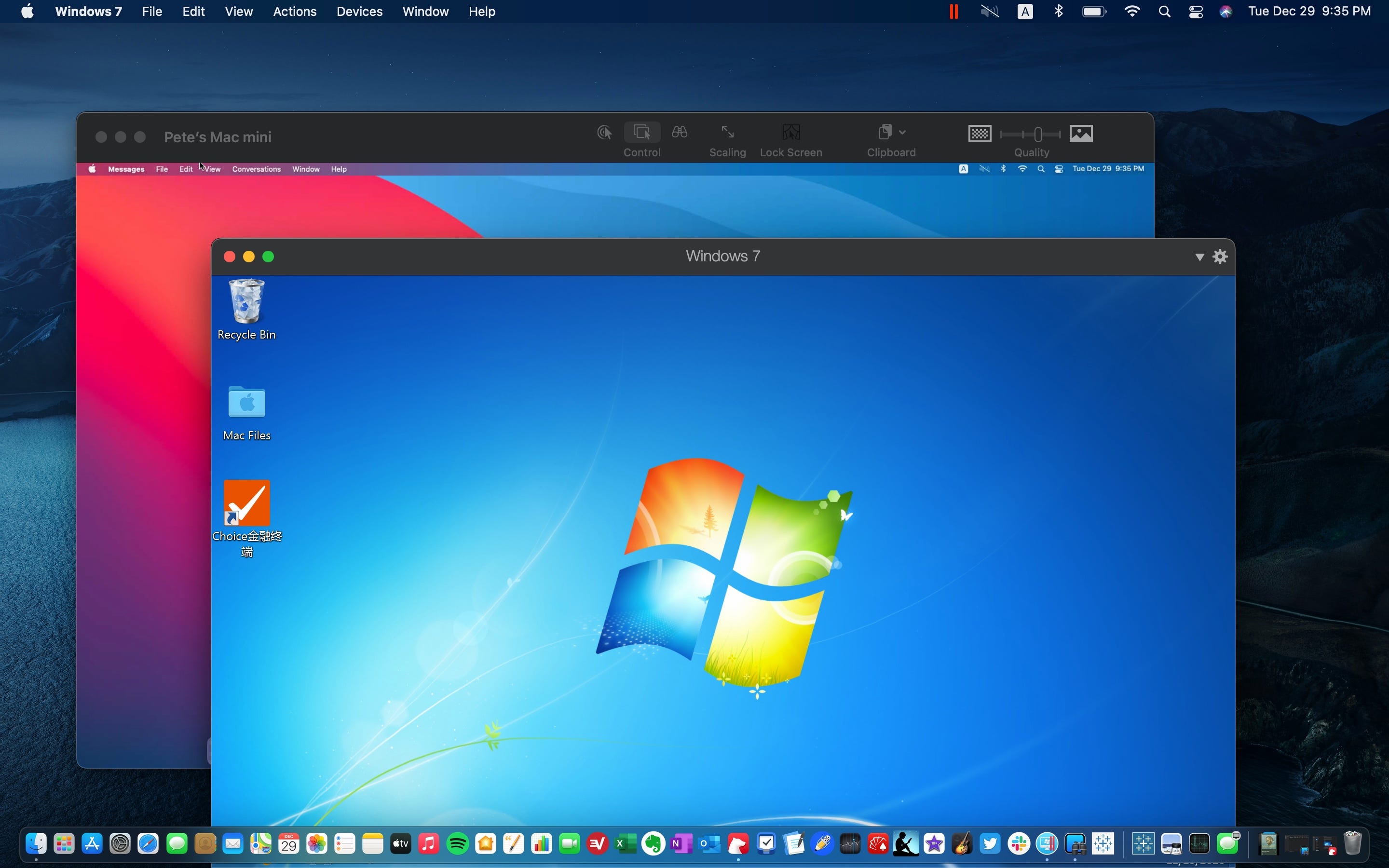Launch Excel from the Dock

pyautogui.click(x=626, y=844)
